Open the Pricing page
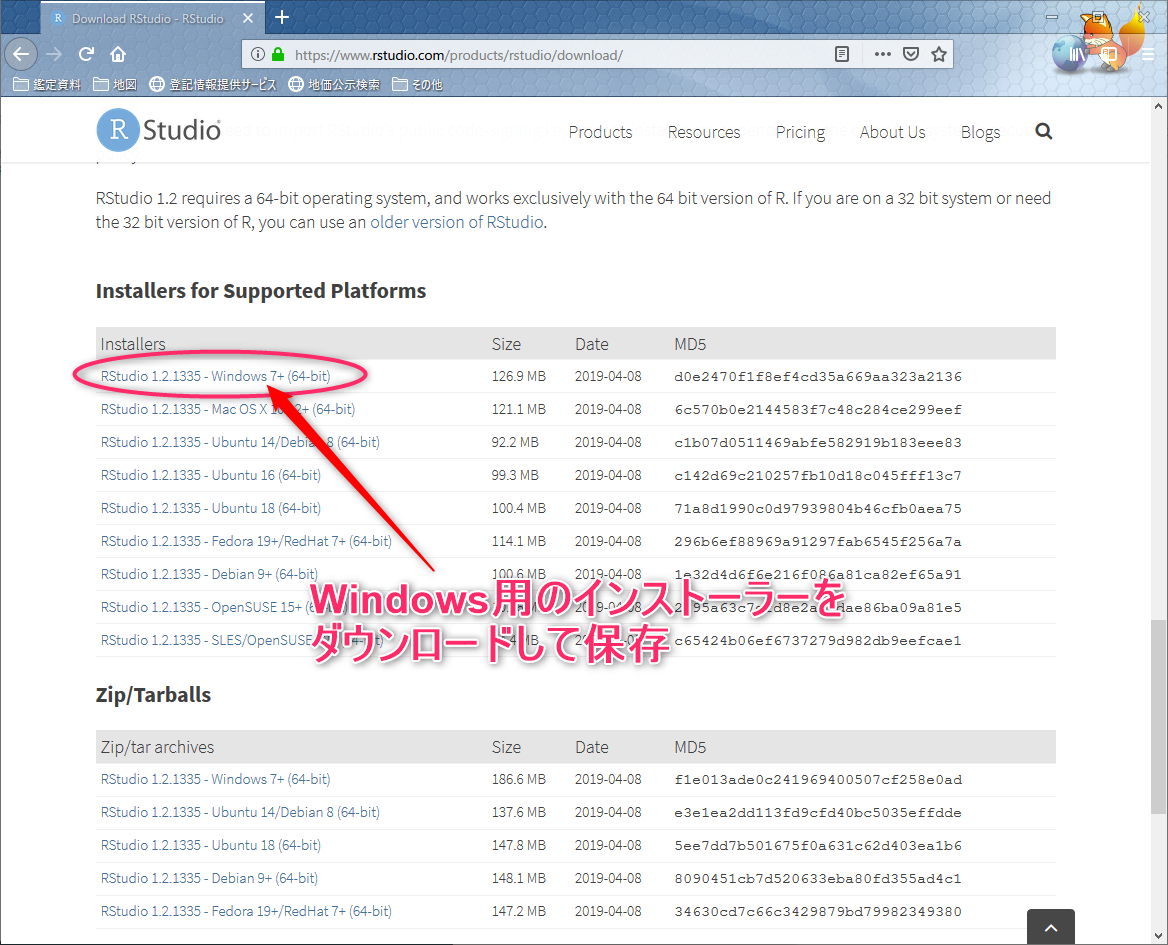This screenshot has width=1168, height=945. pyautogui.click(x=800, y=132)
